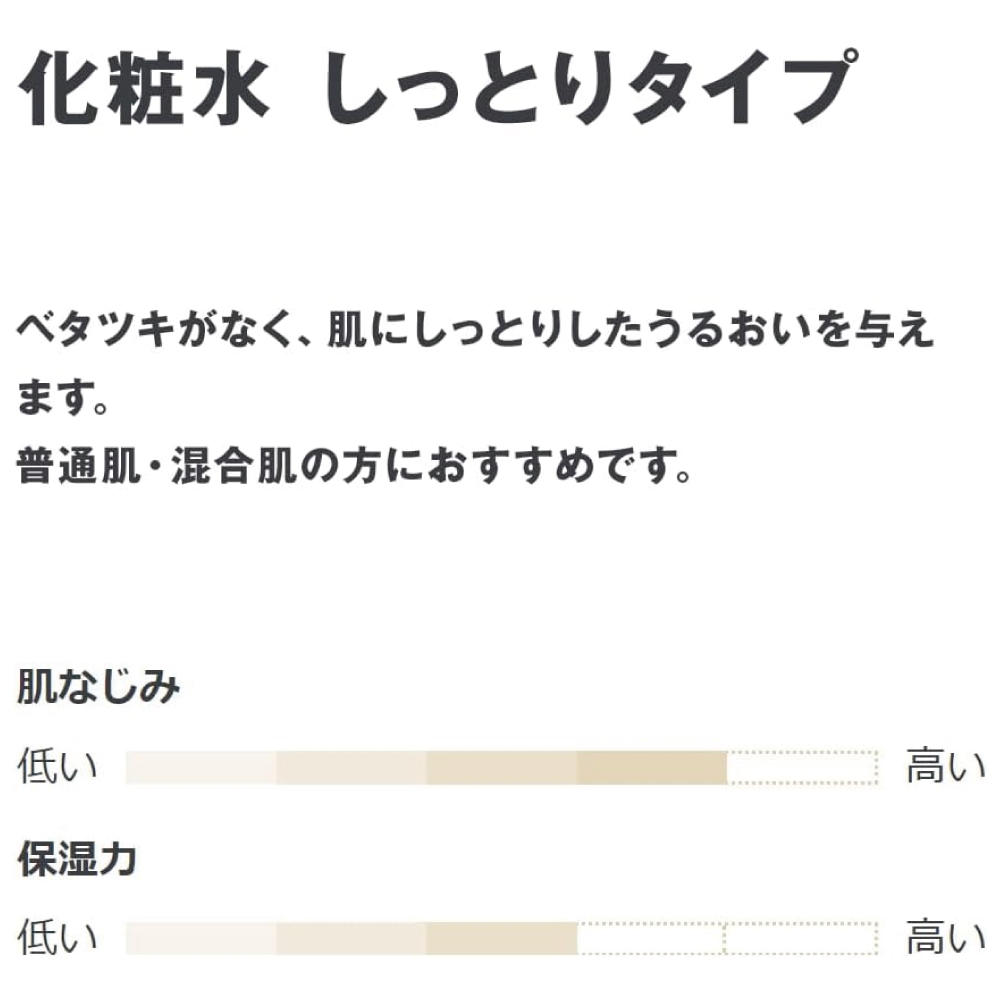Click the description line starting with ベタツキがなく

click(475, 331)
